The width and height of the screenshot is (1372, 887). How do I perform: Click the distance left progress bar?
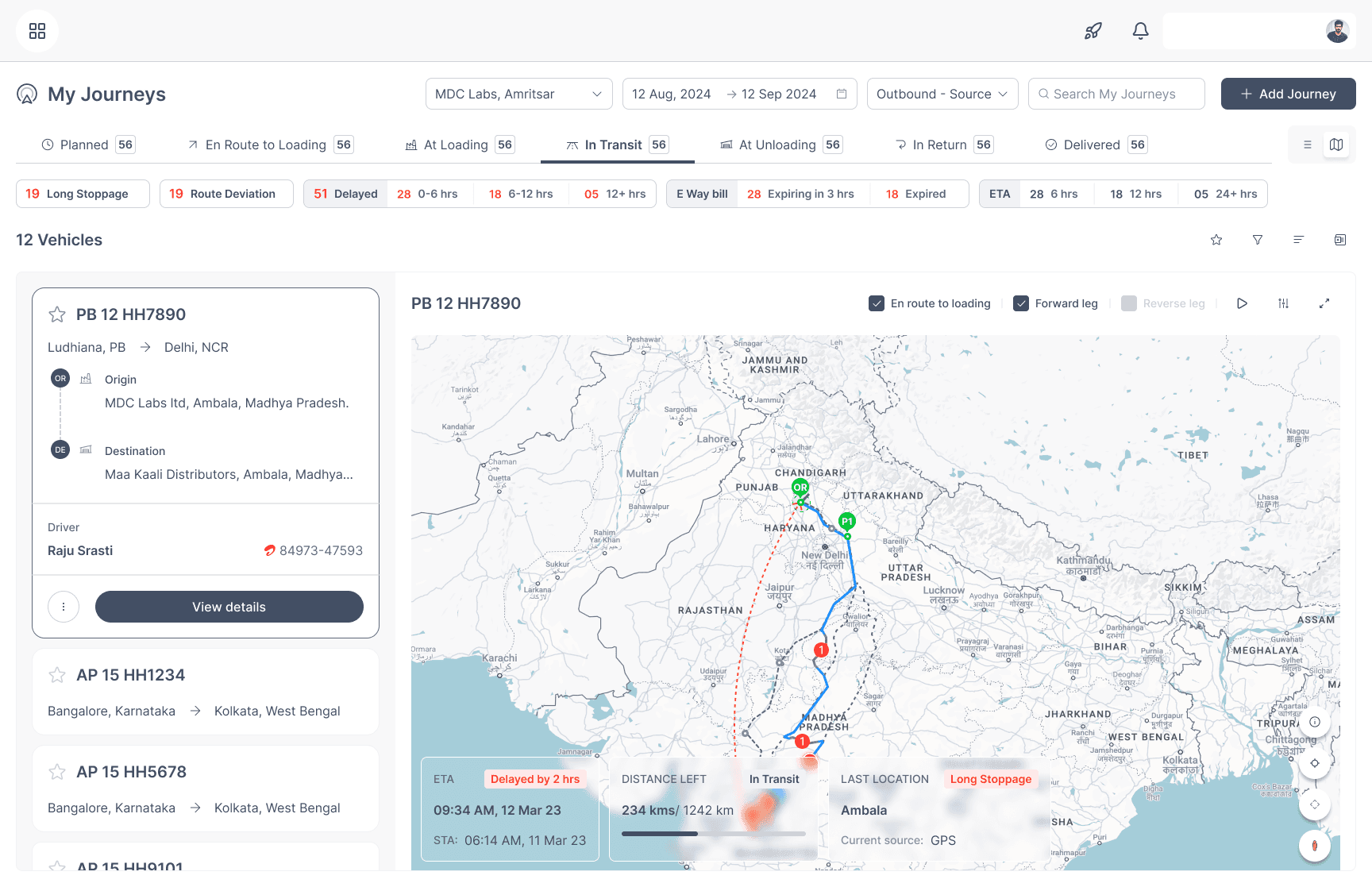[714, 834]
